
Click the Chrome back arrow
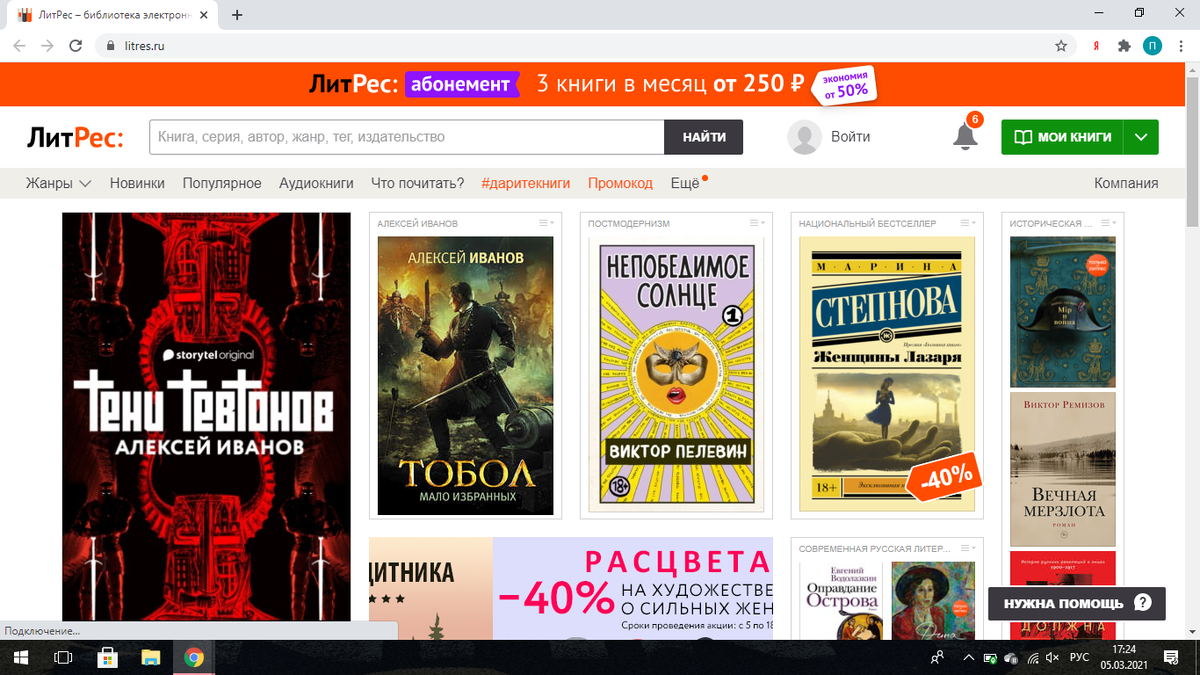(20, 46)
